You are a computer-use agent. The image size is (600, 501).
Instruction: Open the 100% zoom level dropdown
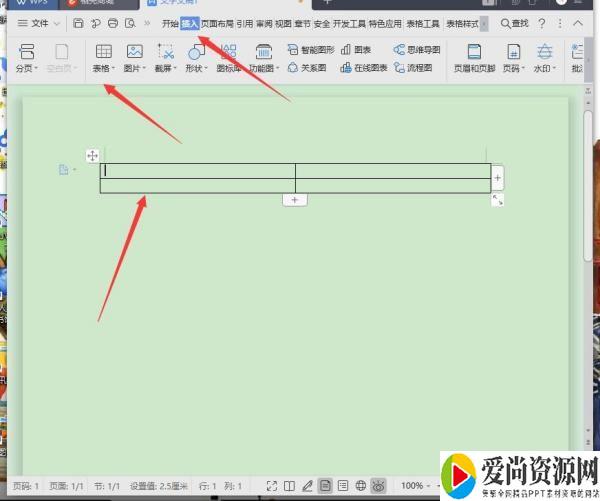[x=416, y=486]
